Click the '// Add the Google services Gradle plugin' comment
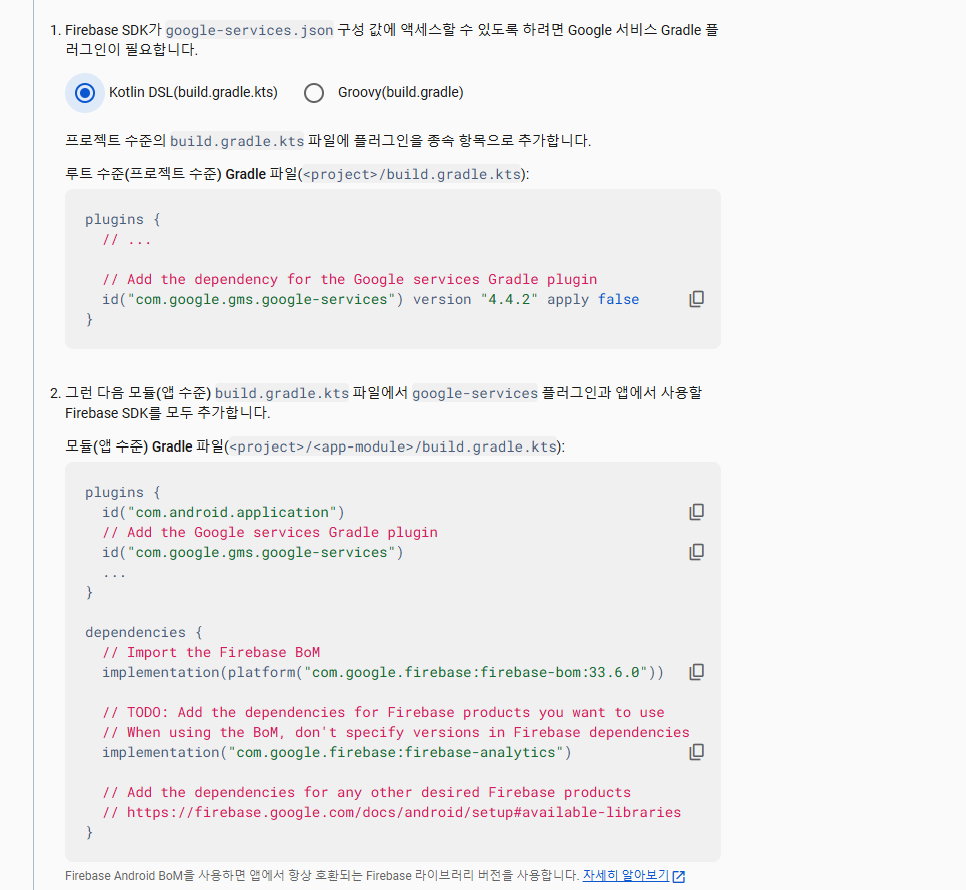 (x=270, y=532)
